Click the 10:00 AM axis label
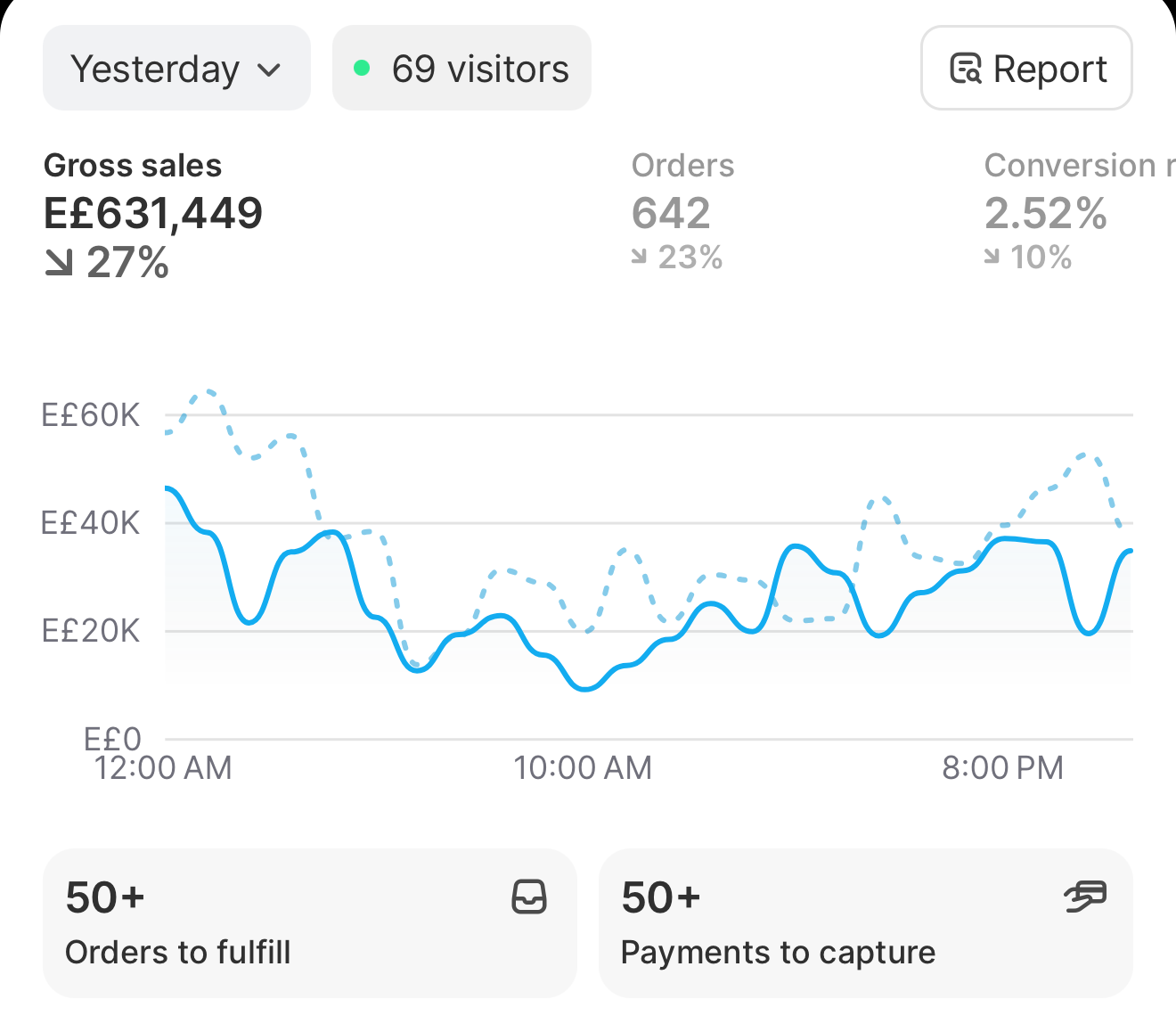The width and height of the screenshot is (1176, 1032). pyautogui.click(x=583, y=767)
